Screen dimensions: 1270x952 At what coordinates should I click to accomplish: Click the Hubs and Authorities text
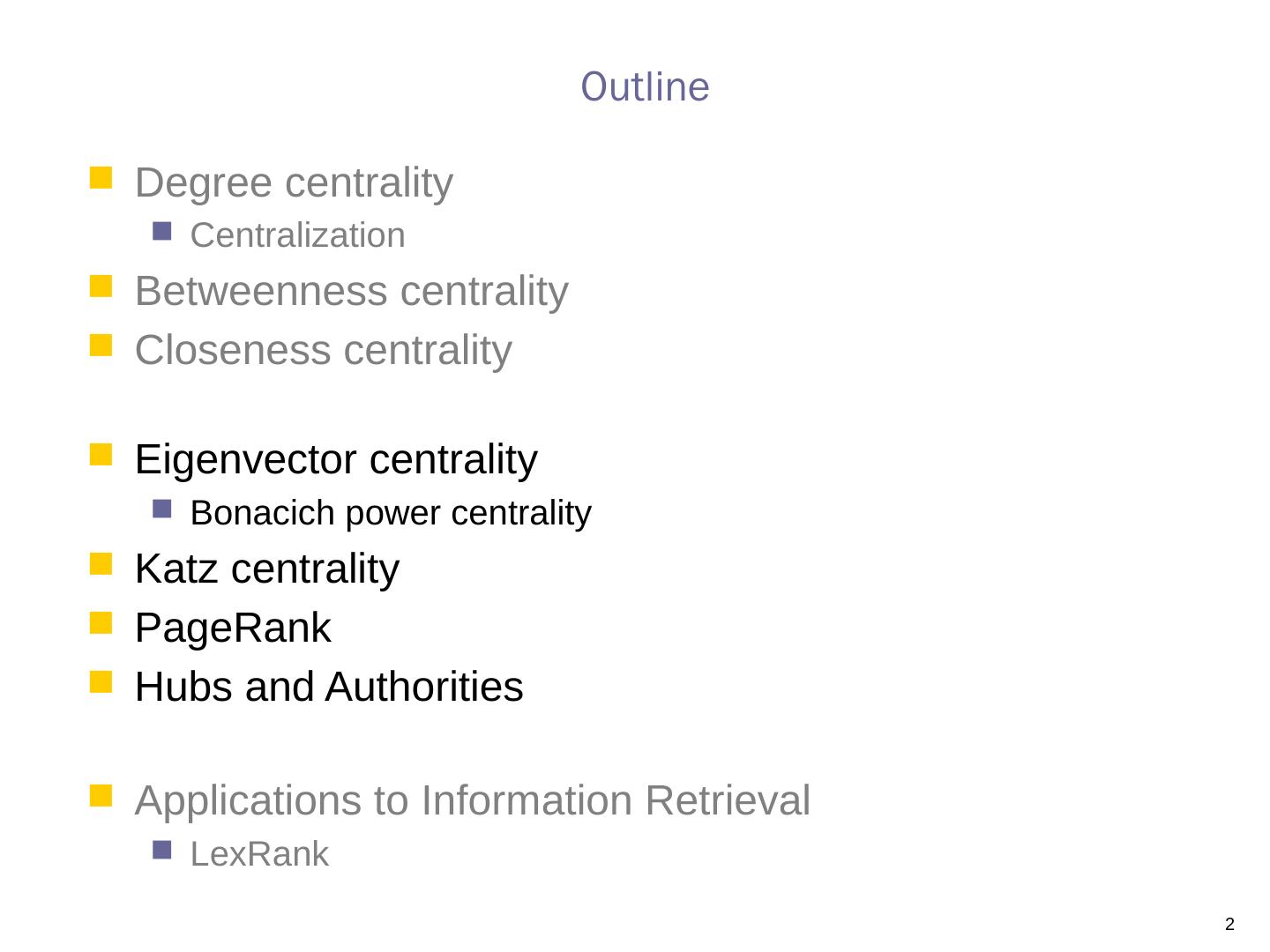(x=328, y=688)
